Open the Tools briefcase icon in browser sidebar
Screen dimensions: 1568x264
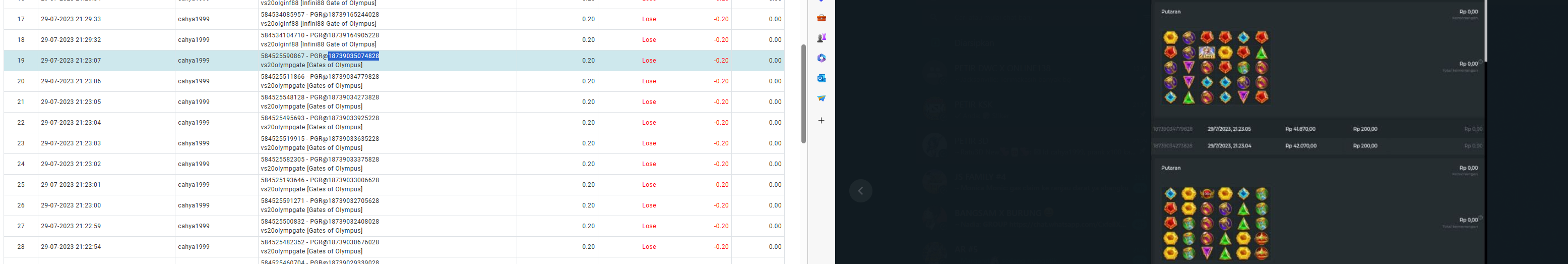coord(821,18)
